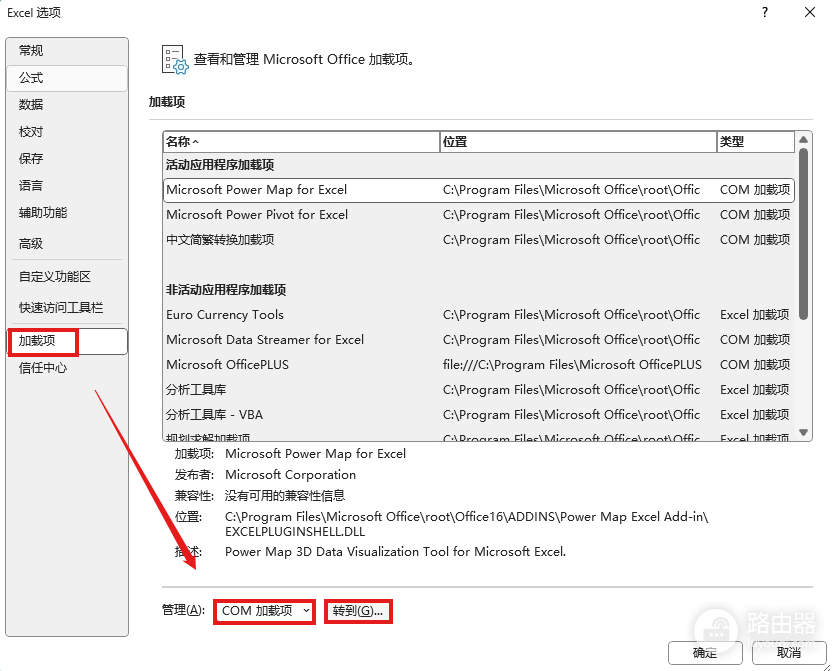The width and height of the screenshot is (834, 671).
Task: Open 自定义功能区 page
Action: point(66,276)
